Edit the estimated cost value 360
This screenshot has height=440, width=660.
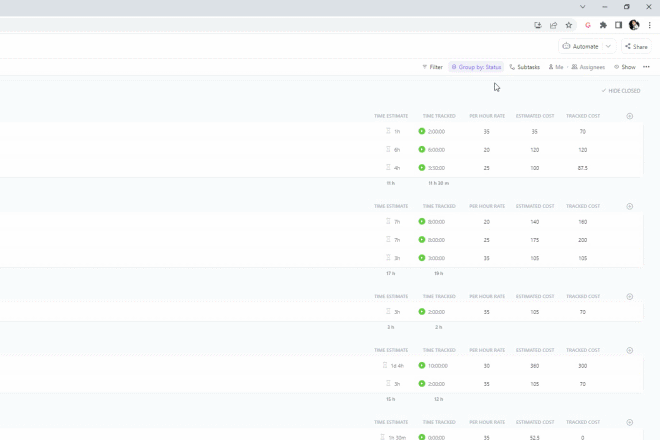(x=535, y=366)
